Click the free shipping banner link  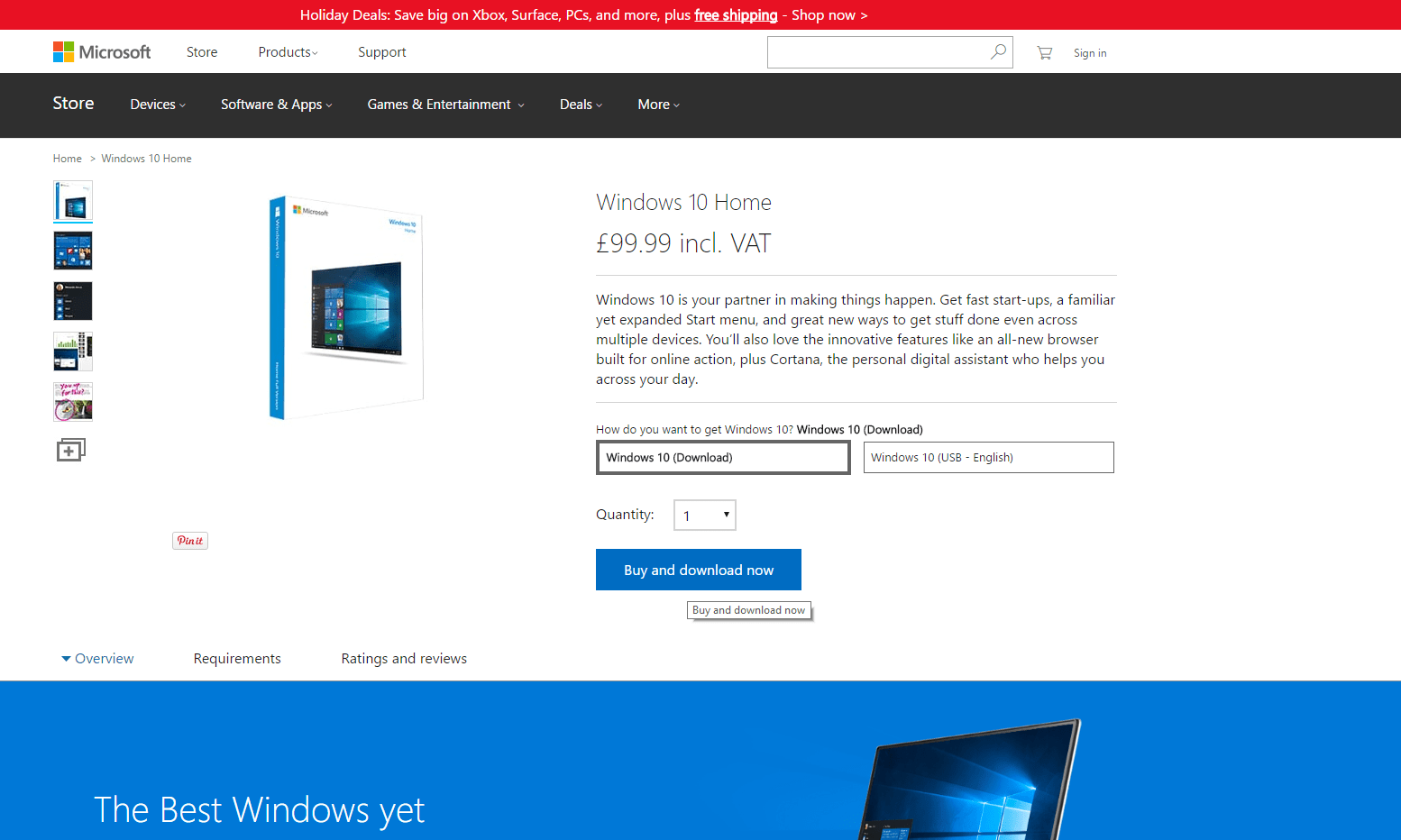pos(736,15)
